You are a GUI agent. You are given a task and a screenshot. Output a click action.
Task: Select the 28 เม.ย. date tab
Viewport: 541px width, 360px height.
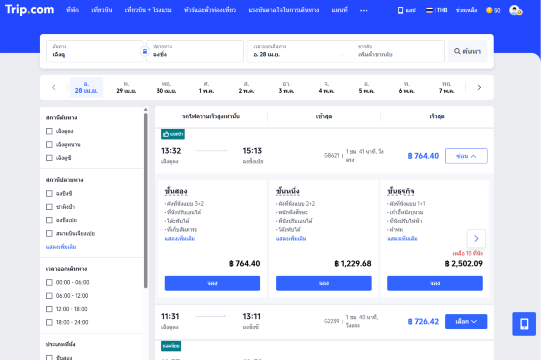(86, 87)
